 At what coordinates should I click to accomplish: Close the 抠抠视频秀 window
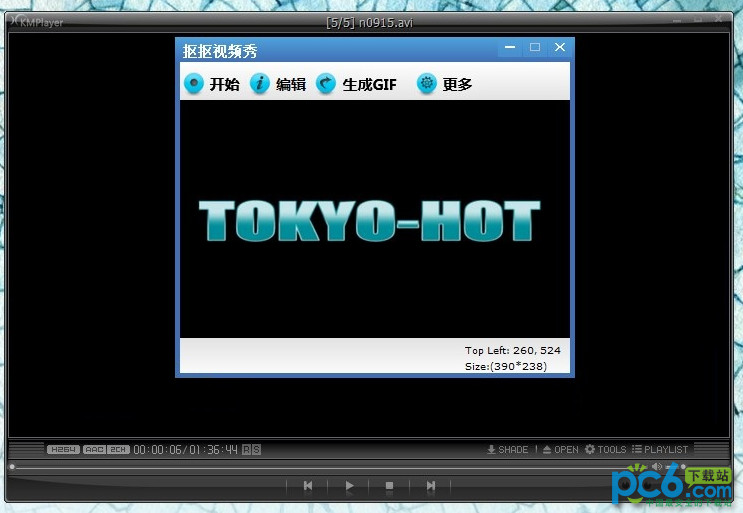tap(560, 47)
